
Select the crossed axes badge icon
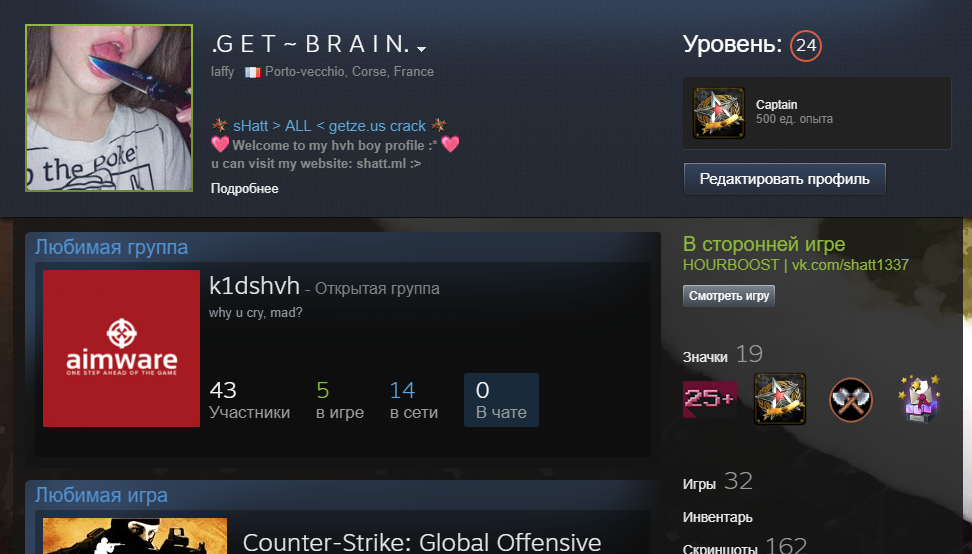point(850,400)
